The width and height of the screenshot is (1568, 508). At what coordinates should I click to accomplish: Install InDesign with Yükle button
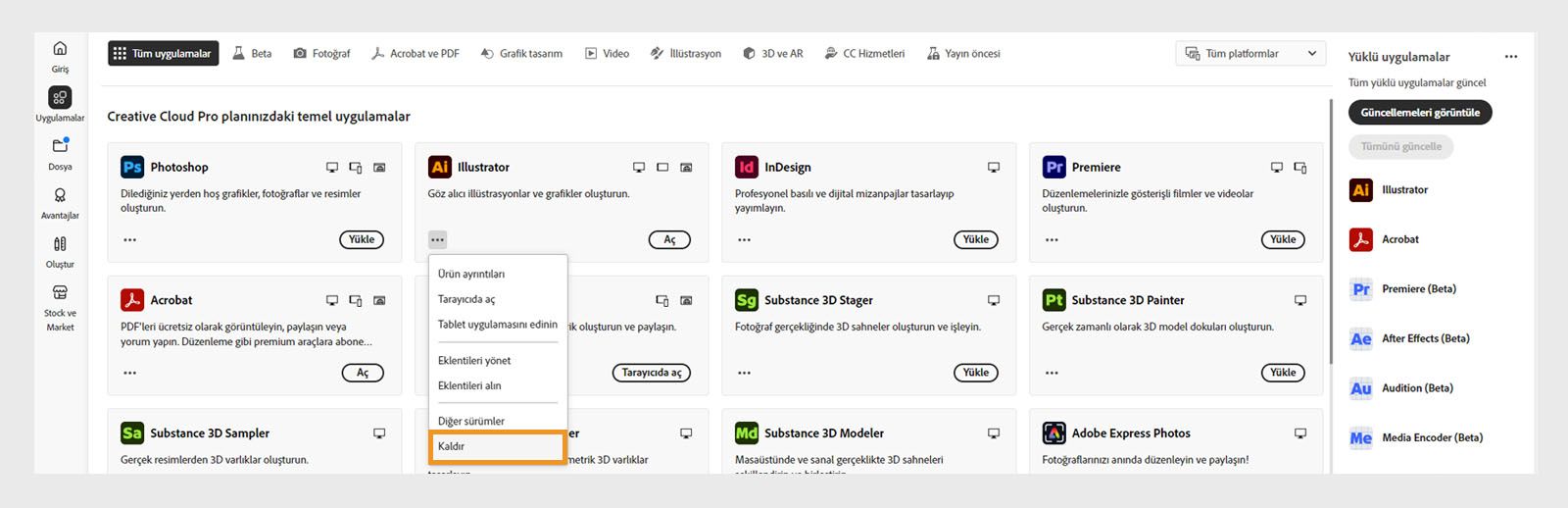coord(976,239)
